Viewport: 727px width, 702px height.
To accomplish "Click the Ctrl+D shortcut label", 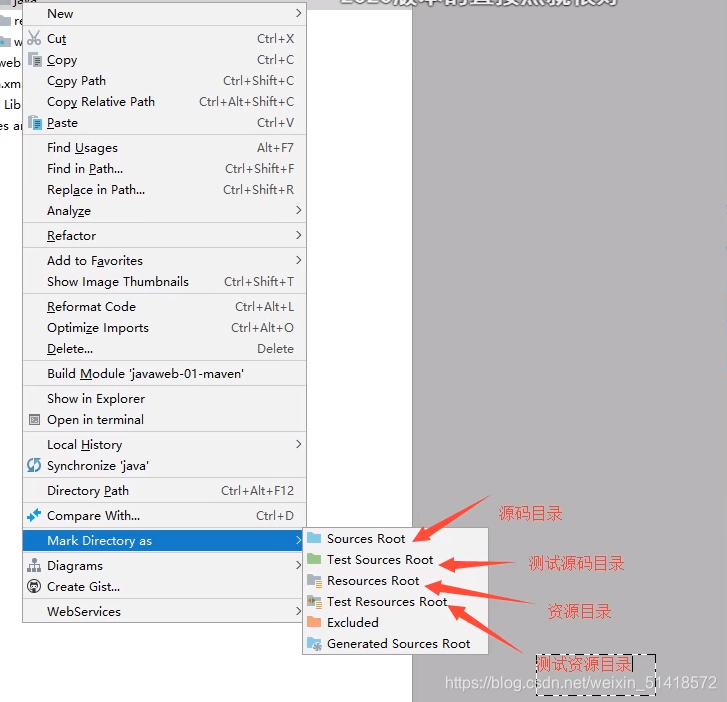I will click(x=274, y=516).
